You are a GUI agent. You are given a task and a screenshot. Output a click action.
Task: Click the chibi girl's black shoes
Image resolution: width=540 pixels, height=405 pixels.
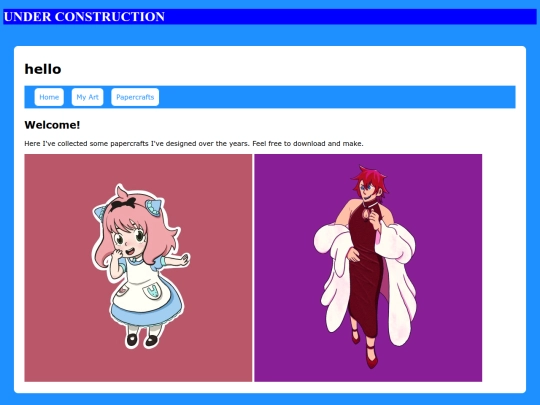tap(142, 340)
